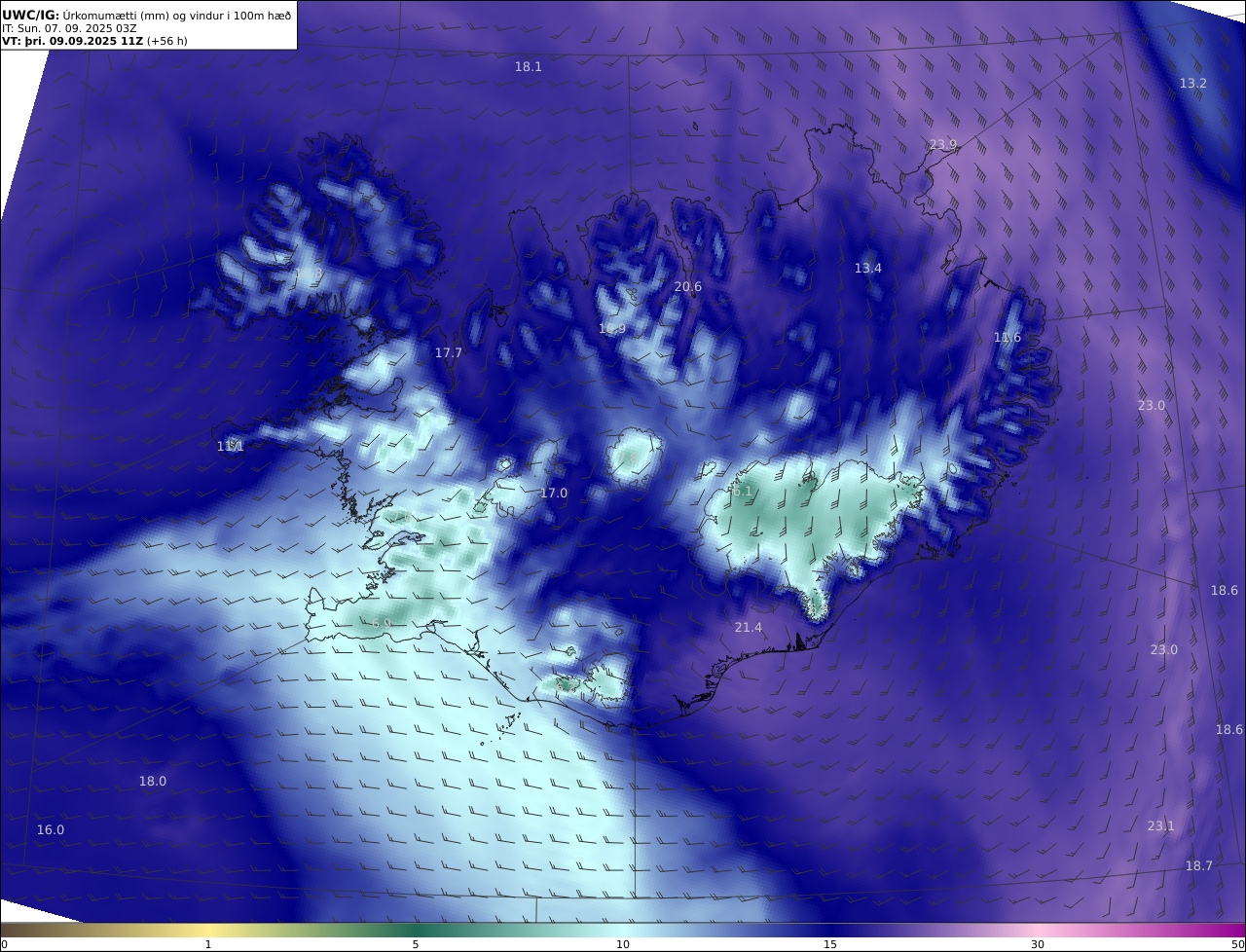Image resolution: width=1246 pixels, height=952 pixels.
Task: Select the 18.7 value label
Action: tap(1199, 866)
